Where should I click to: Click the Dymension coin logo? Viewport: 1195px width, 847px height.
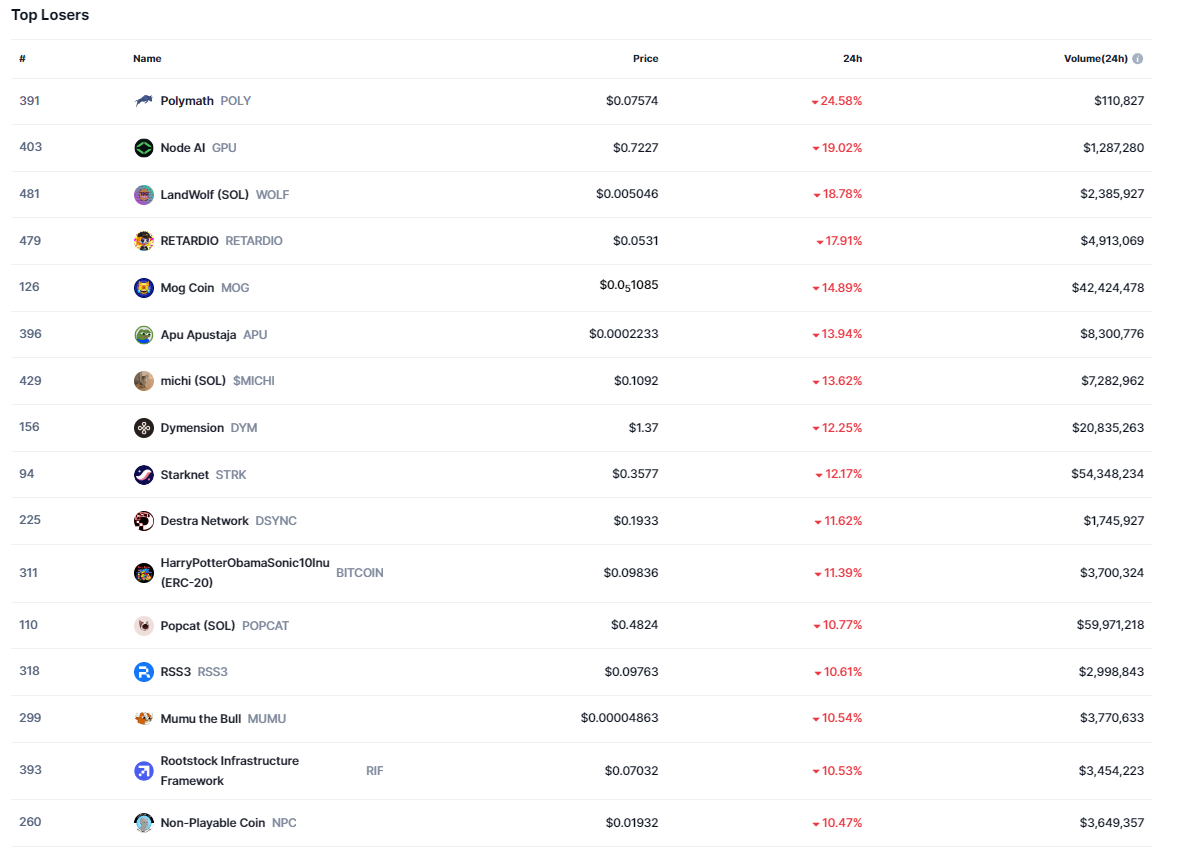coord(144,428)
